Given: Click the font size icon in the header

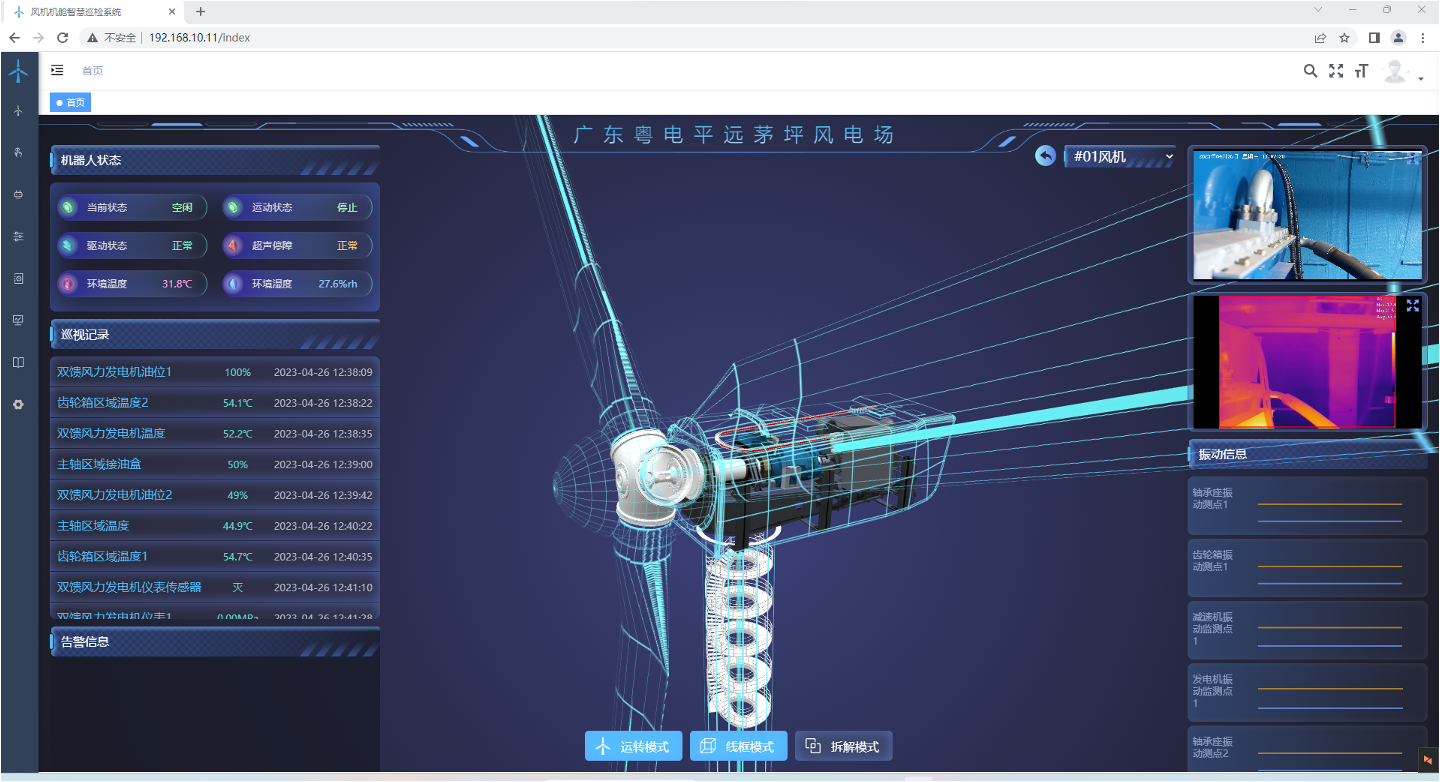Looking at the screenshot, I should tap(1361, 71).
